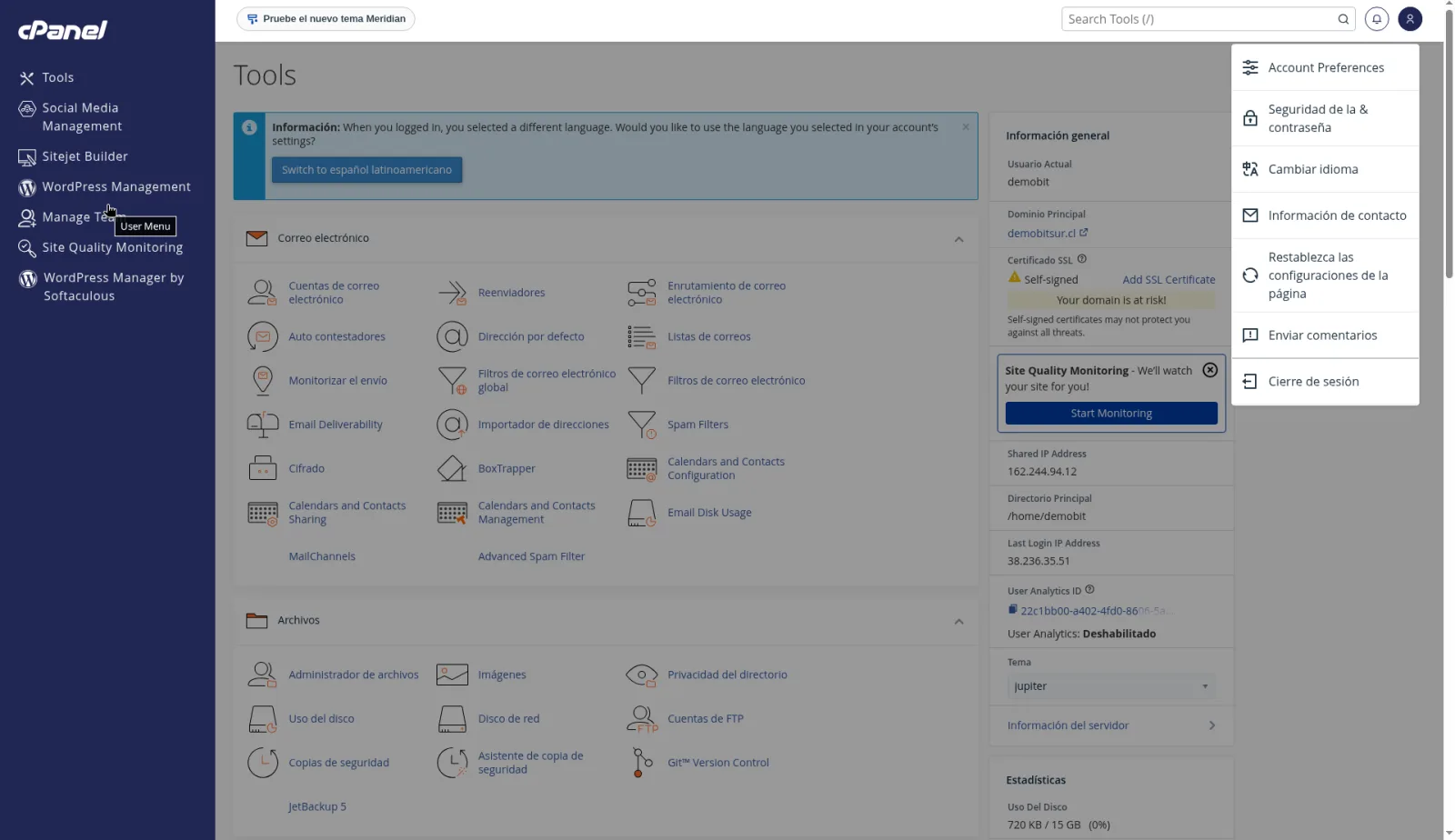The image size is (1455, 840).
Task: Open the Listas de correos icon
Action: click(x=641, y=336)
